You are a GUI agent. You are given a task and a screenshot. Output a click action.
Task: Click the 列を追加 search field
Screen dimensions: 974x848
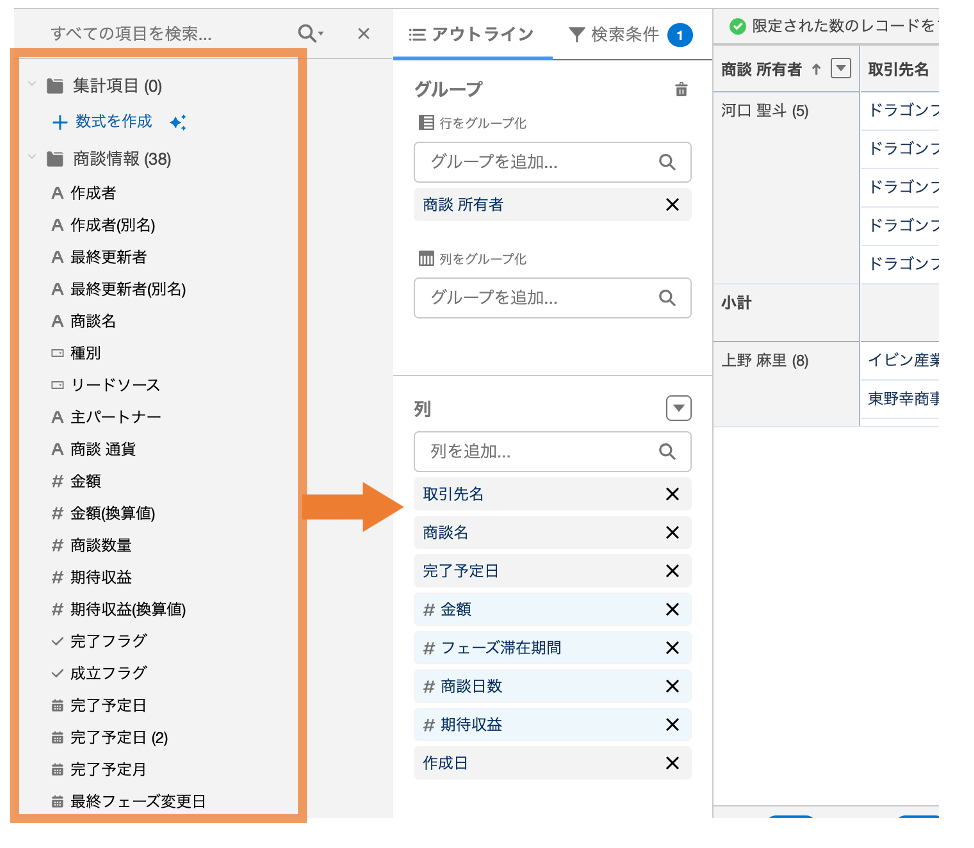(540, 452)
